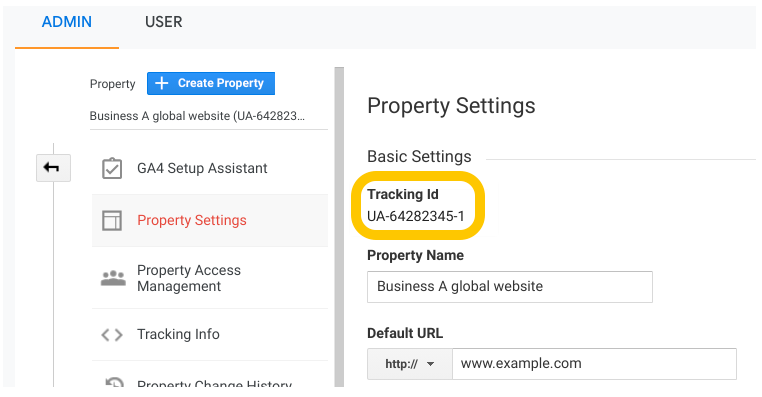The width and height of the screenshot is (762, 397).
Task: Click the GA4 Setup Assistant checklist icon
Action: [x=112, y=168]
